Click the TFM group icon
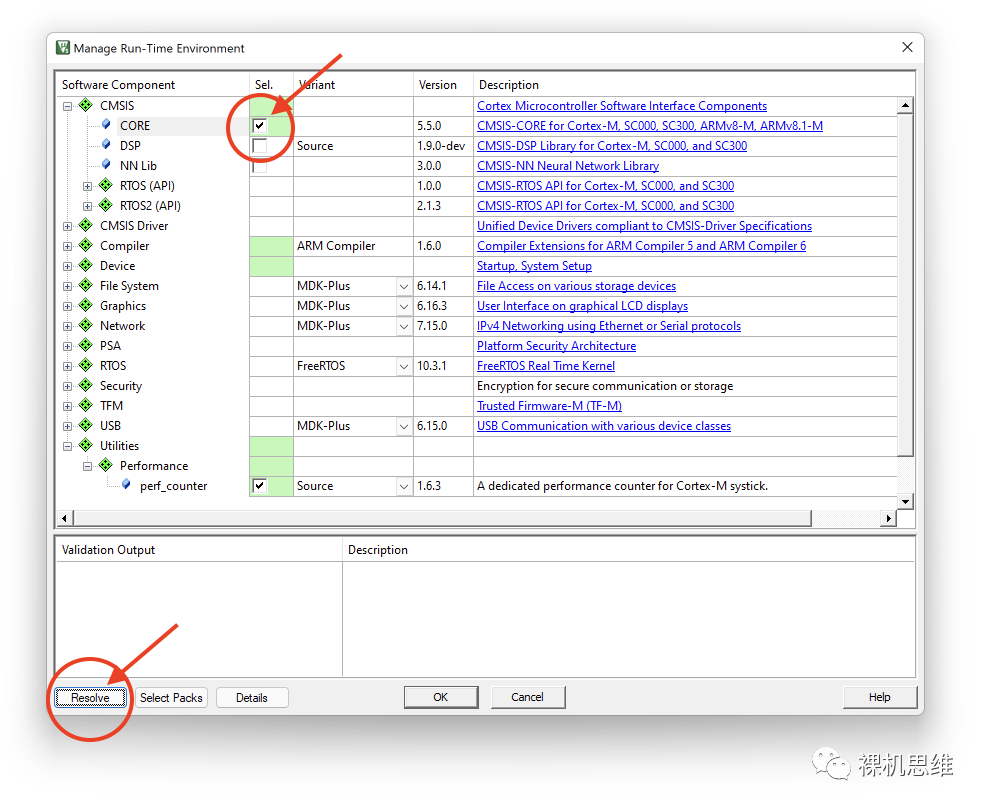Image resolution: width=985 pixels, height=808 pixels. (85, 405)
